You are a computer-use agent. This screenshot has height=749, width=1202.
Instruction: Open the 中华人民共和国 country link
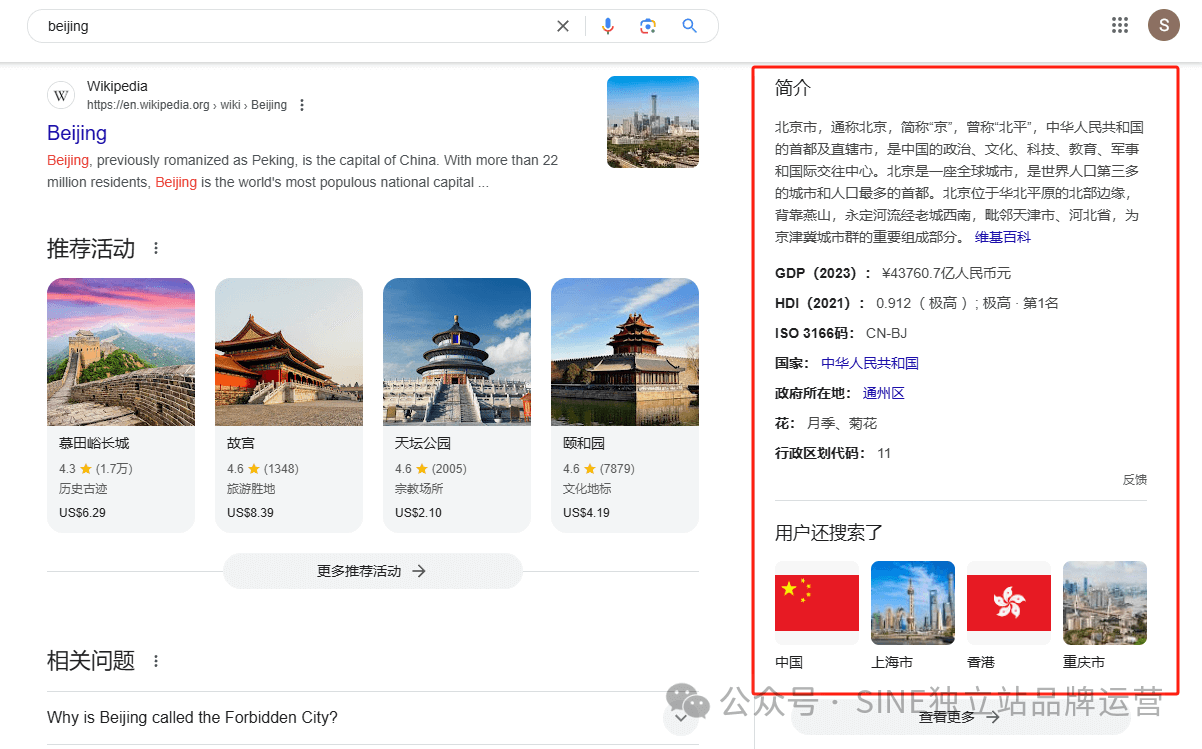[x=869, y=363]
